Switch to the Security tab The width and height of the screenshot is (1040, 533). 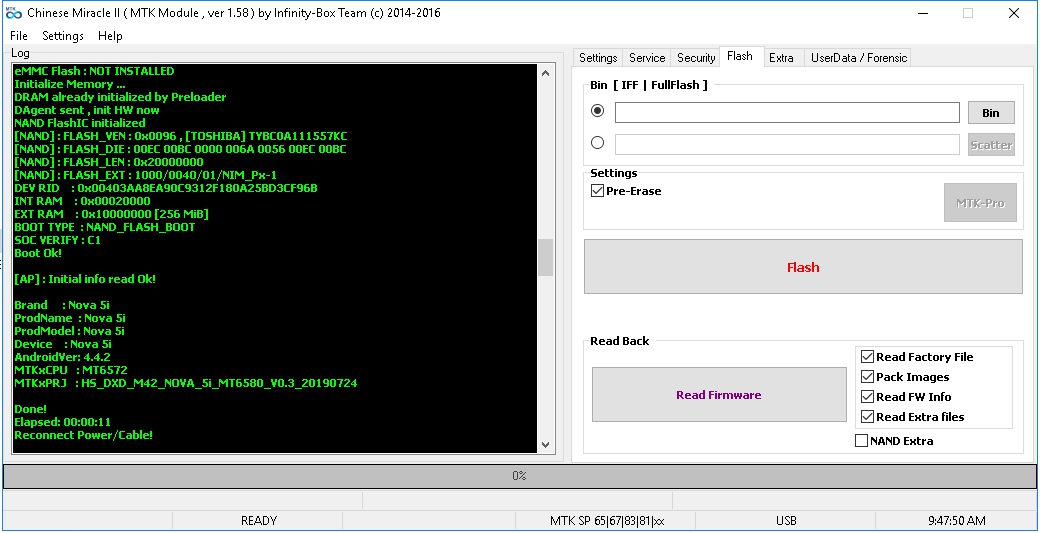[696, 58]
